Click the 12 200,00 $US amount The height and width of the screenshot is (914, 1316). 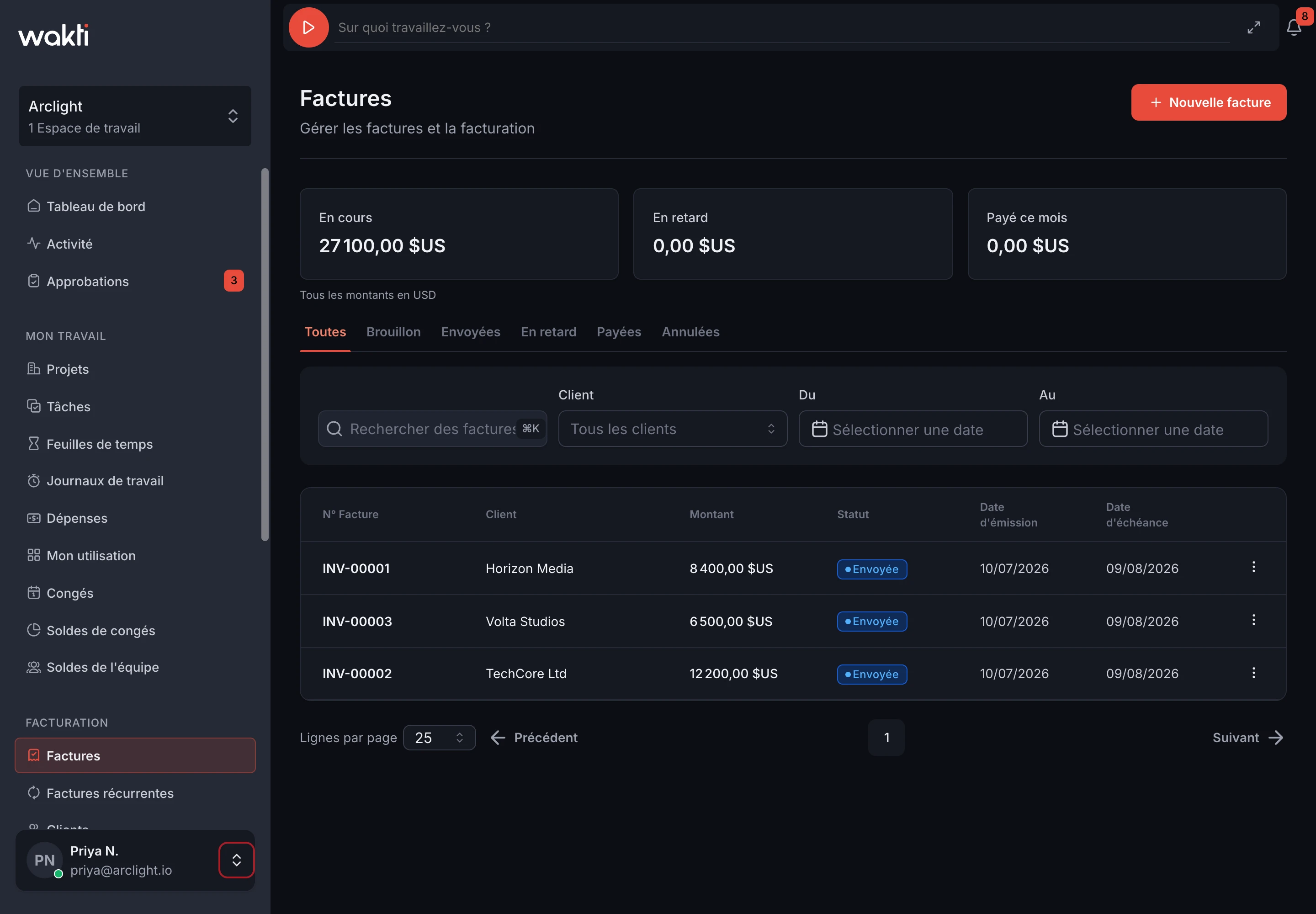tap(733, 674)
